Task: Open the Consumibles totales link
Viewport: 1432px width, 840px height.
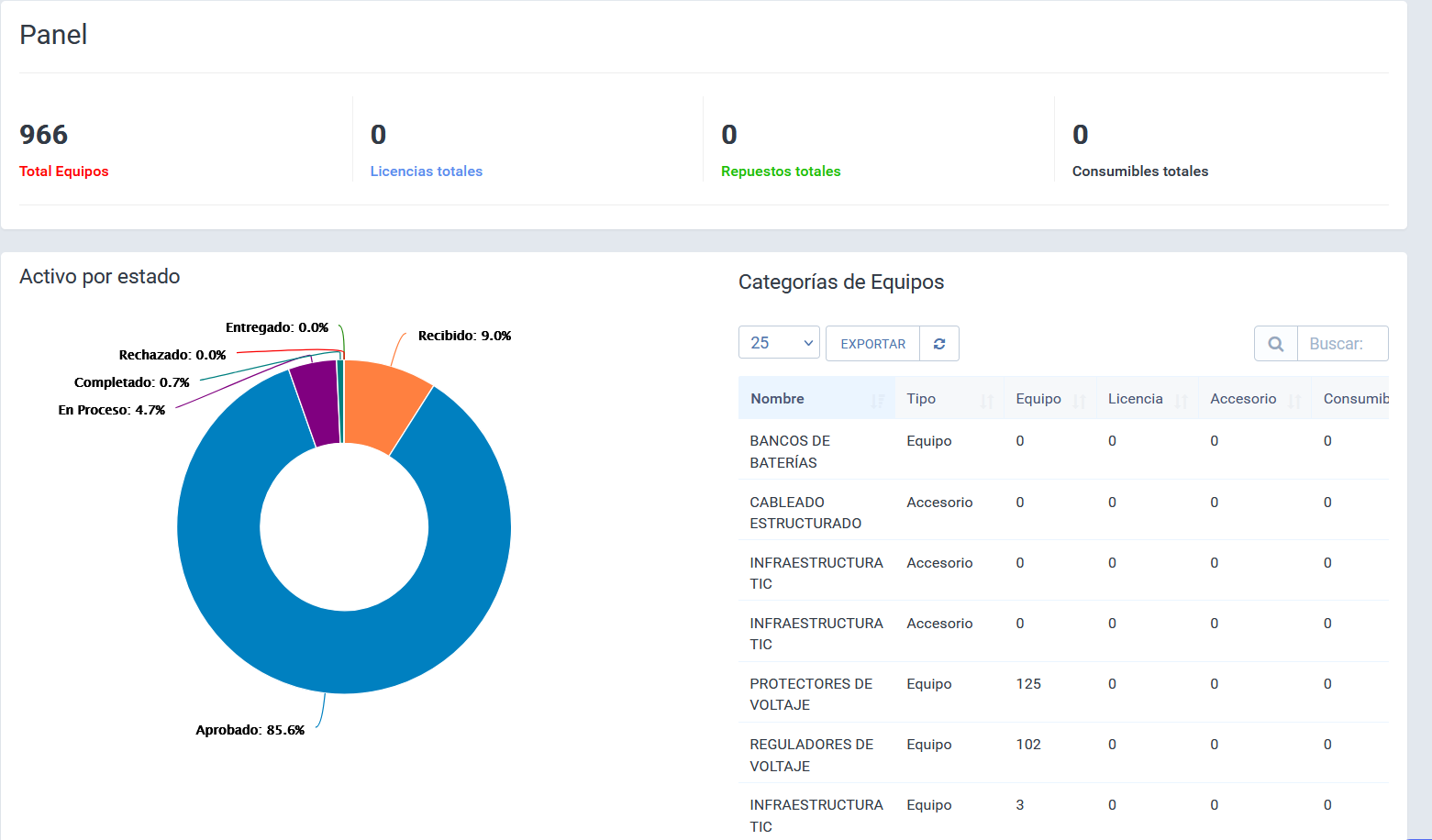Action: tap(1139, 171)
